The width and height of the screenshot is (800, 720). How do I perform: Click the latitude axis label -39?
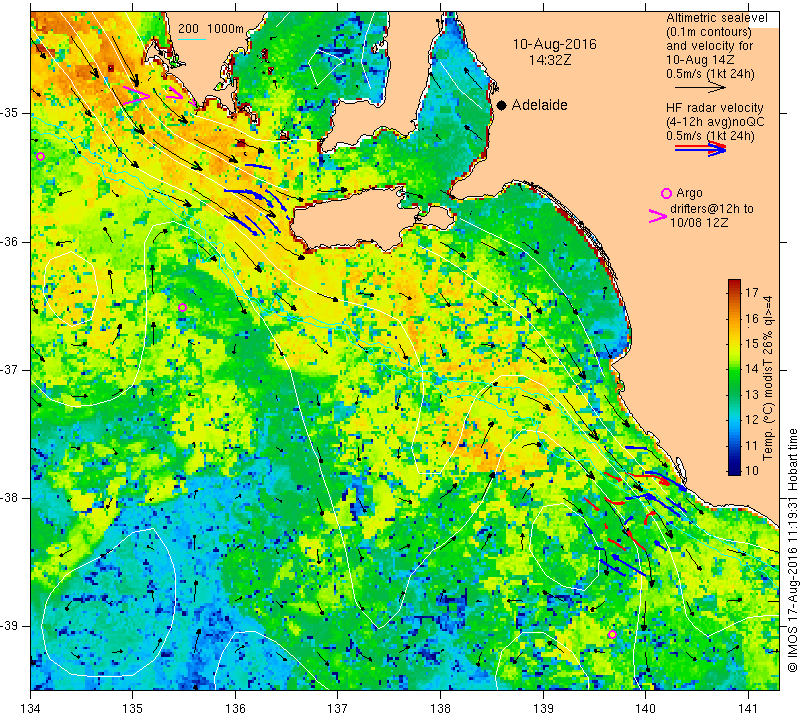[9, 626]
